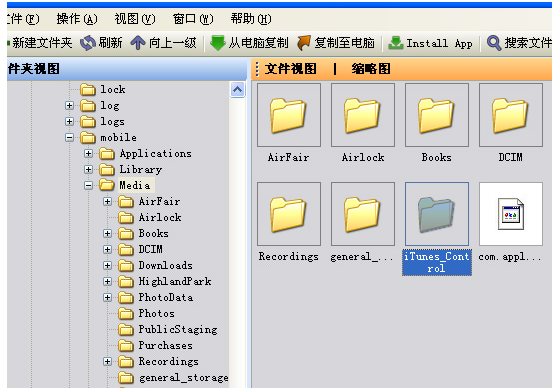Expand the log folder node
The width and height of the screenshot is (552, 388).
click(x=69, y=105)
